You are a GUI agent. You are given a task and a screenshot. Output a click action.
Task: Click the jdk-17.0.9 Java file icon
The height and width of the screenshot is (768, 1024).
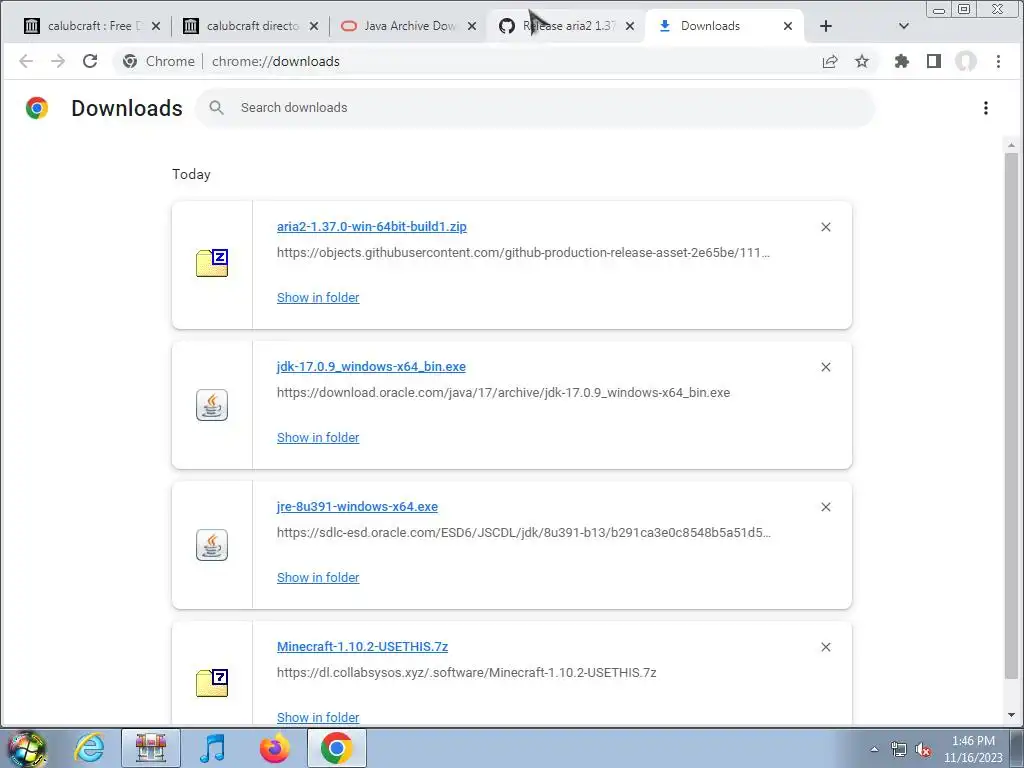(212, 405)
